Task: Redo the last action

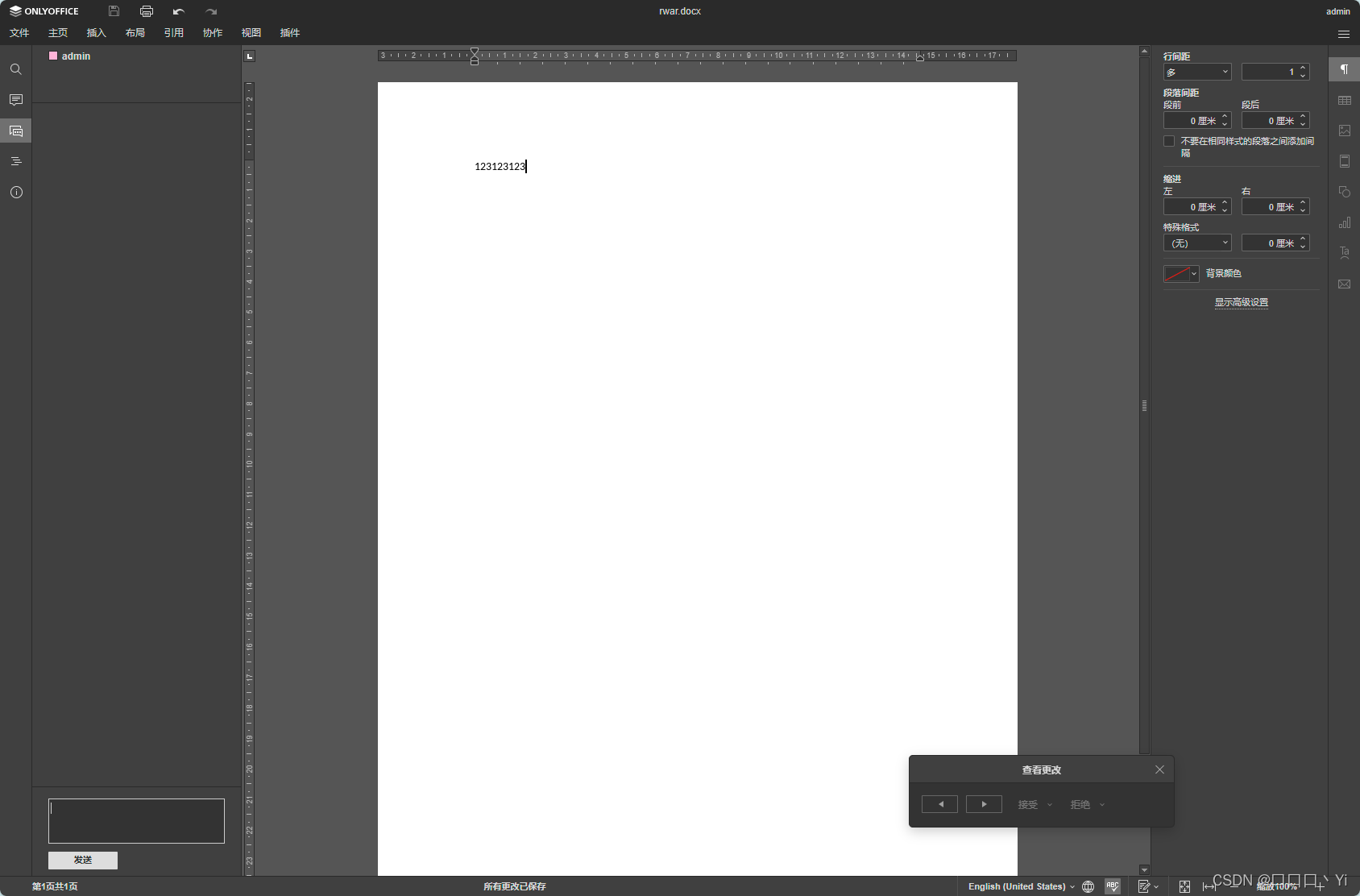Action: click(x=210, y=11)
